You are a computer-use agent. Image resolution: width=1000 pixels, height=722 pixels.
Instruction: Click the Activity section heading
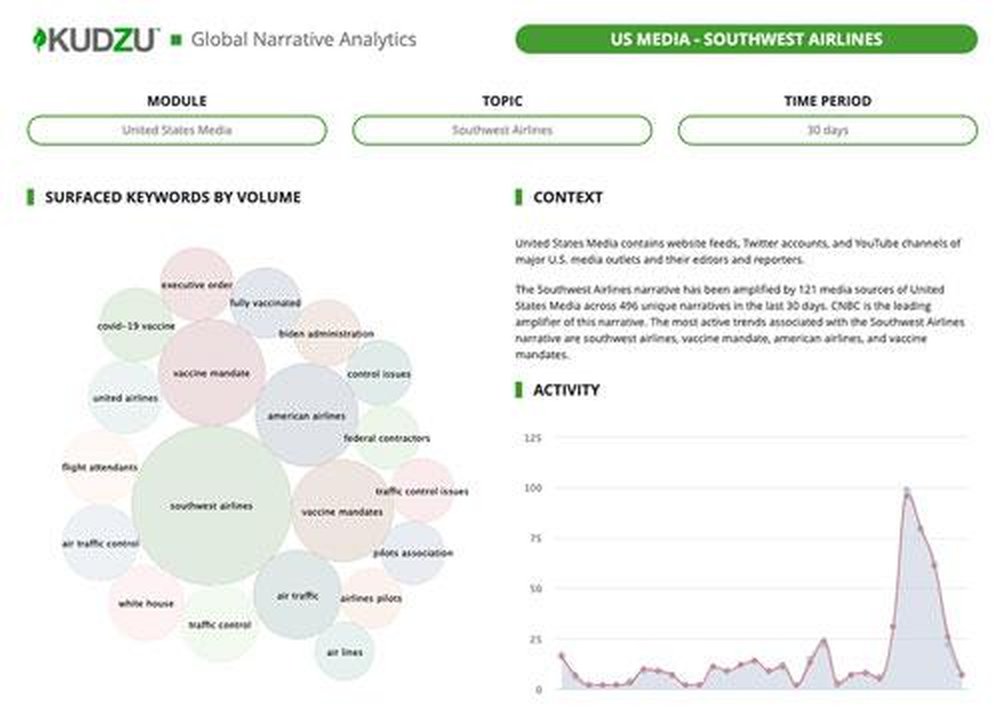pos(566,390)
